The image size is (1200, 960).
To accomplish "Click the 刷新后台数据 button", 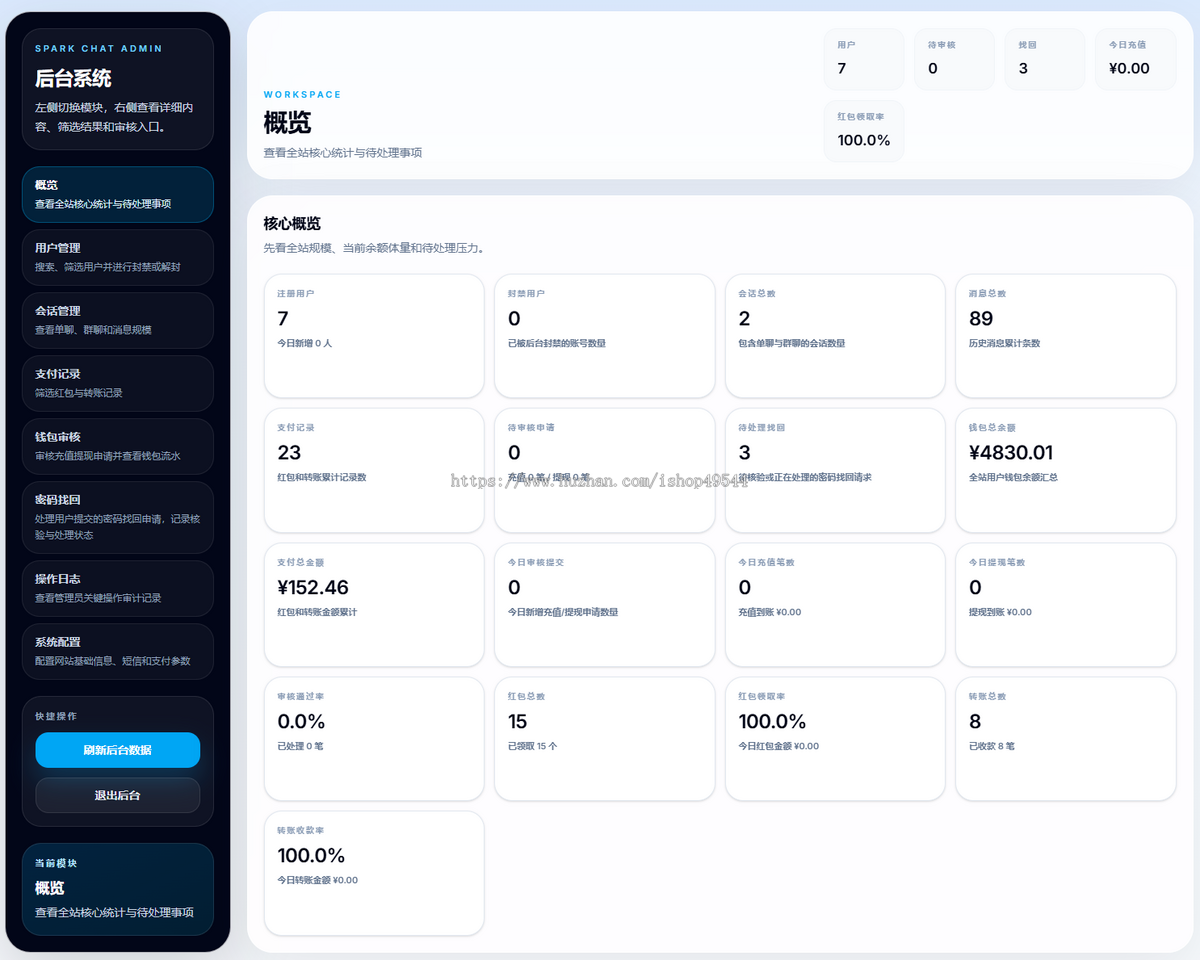I will coord(118,750).
